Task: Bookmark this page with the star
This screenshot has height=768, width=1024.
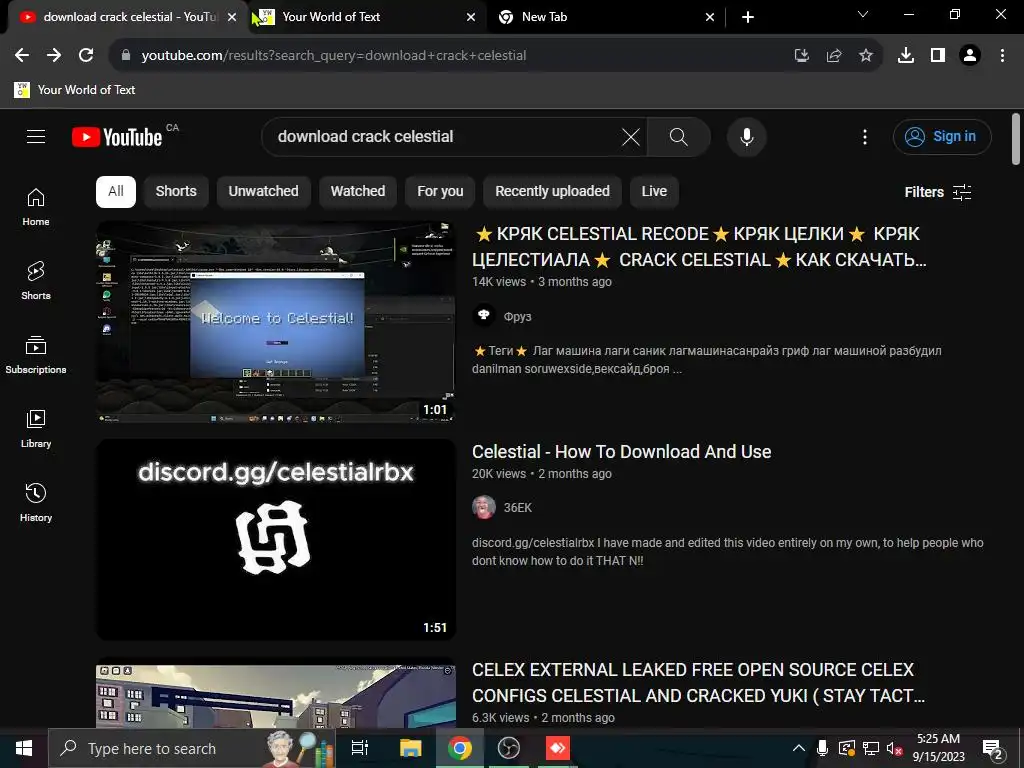Action: [865, 56]
